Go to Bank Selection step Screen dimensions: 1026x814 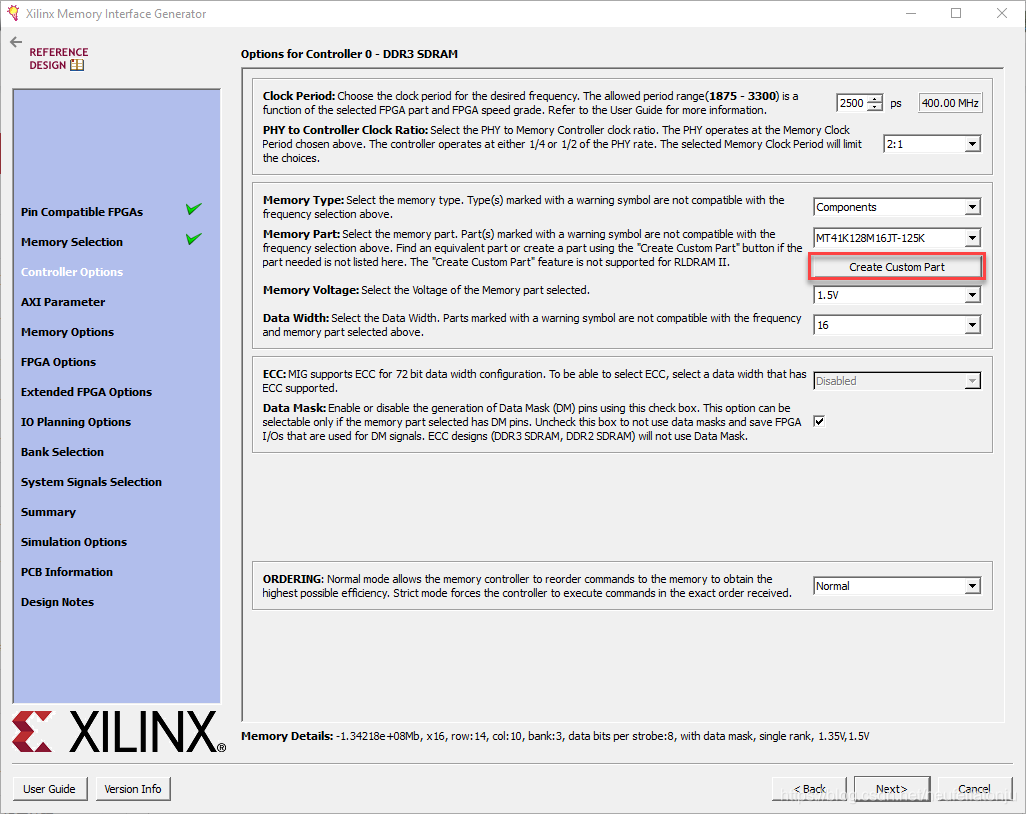click(62, 452)
